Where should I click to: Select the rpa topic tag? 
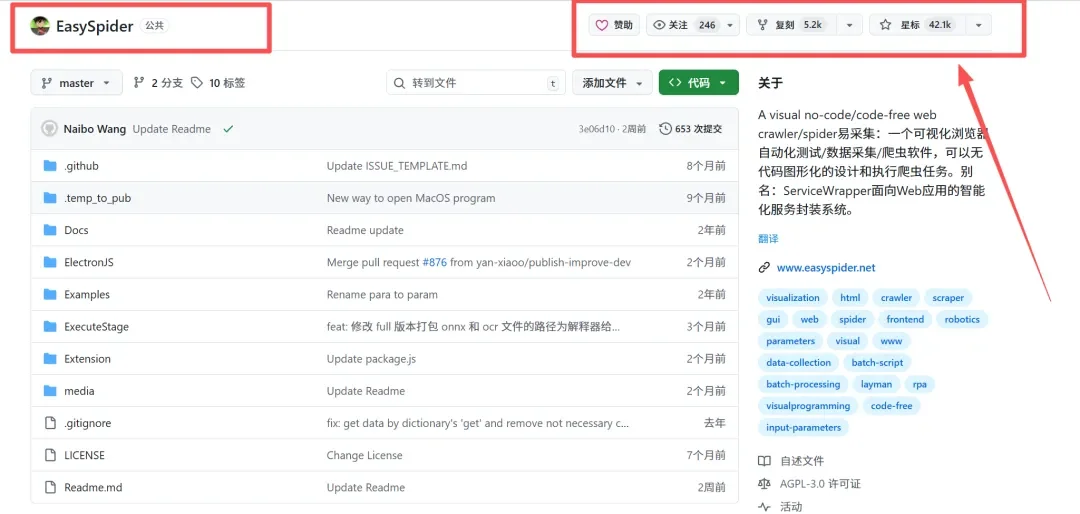919,384
